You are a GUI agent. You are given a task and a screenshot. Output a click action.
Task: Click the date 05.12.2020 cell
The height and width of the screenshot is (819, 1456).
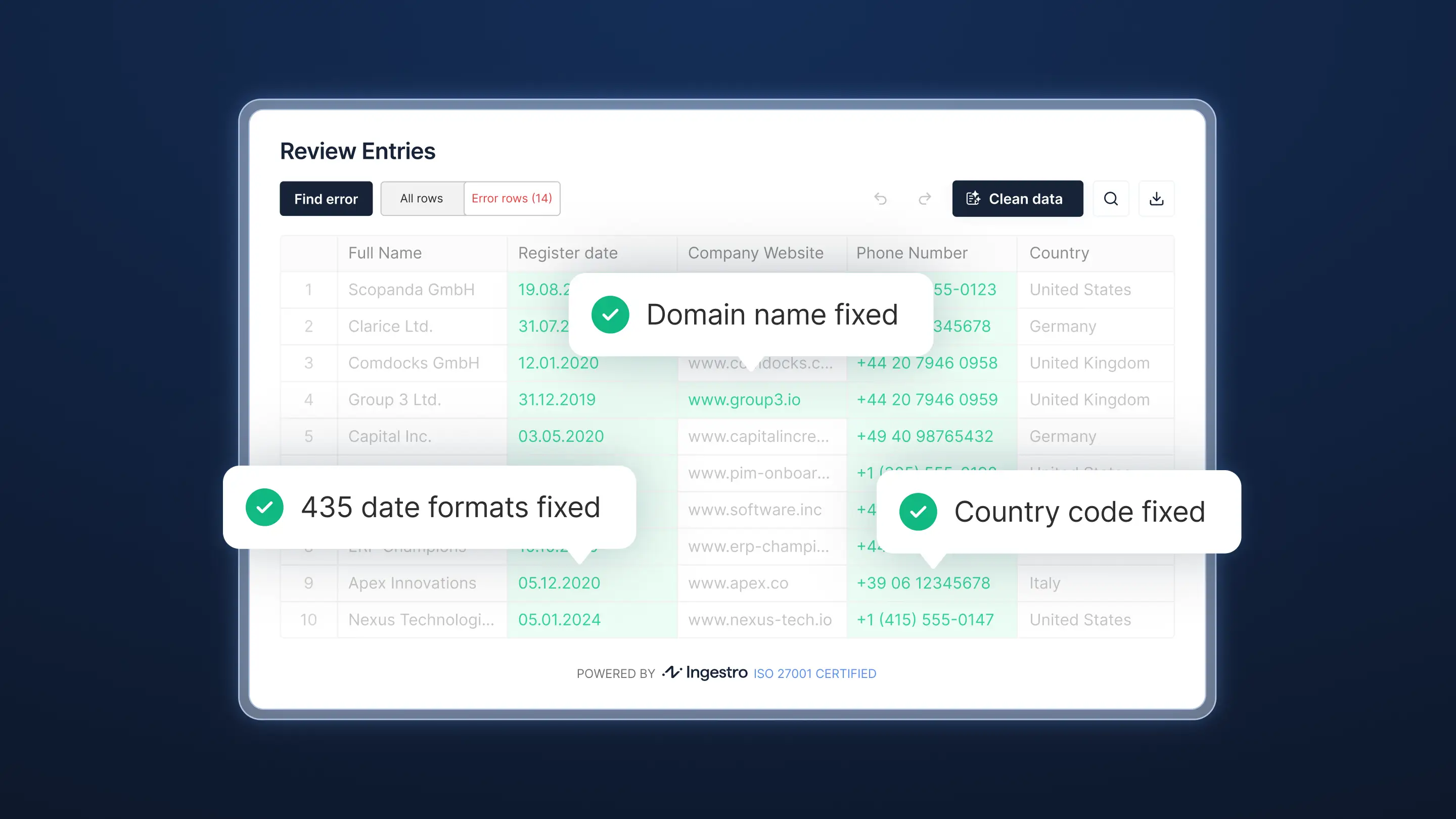[592, 583]
